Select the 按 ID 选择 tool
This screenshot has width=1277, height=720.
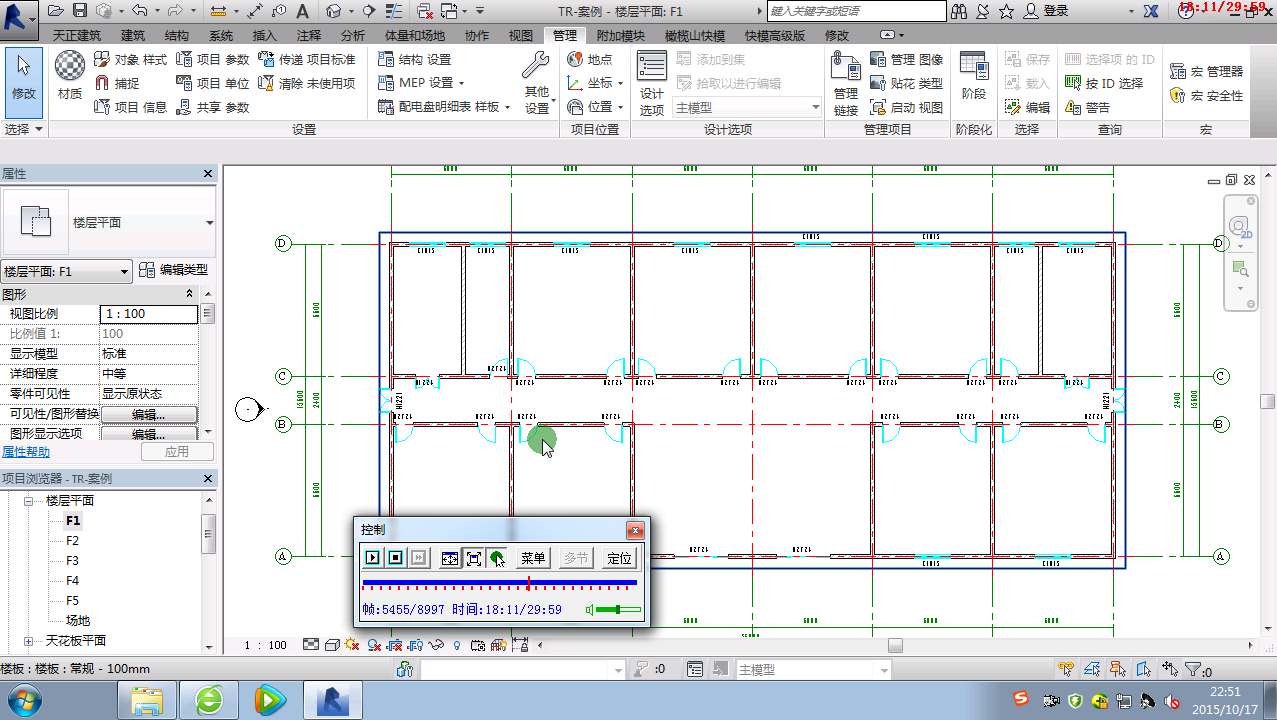click(1113, 83)
